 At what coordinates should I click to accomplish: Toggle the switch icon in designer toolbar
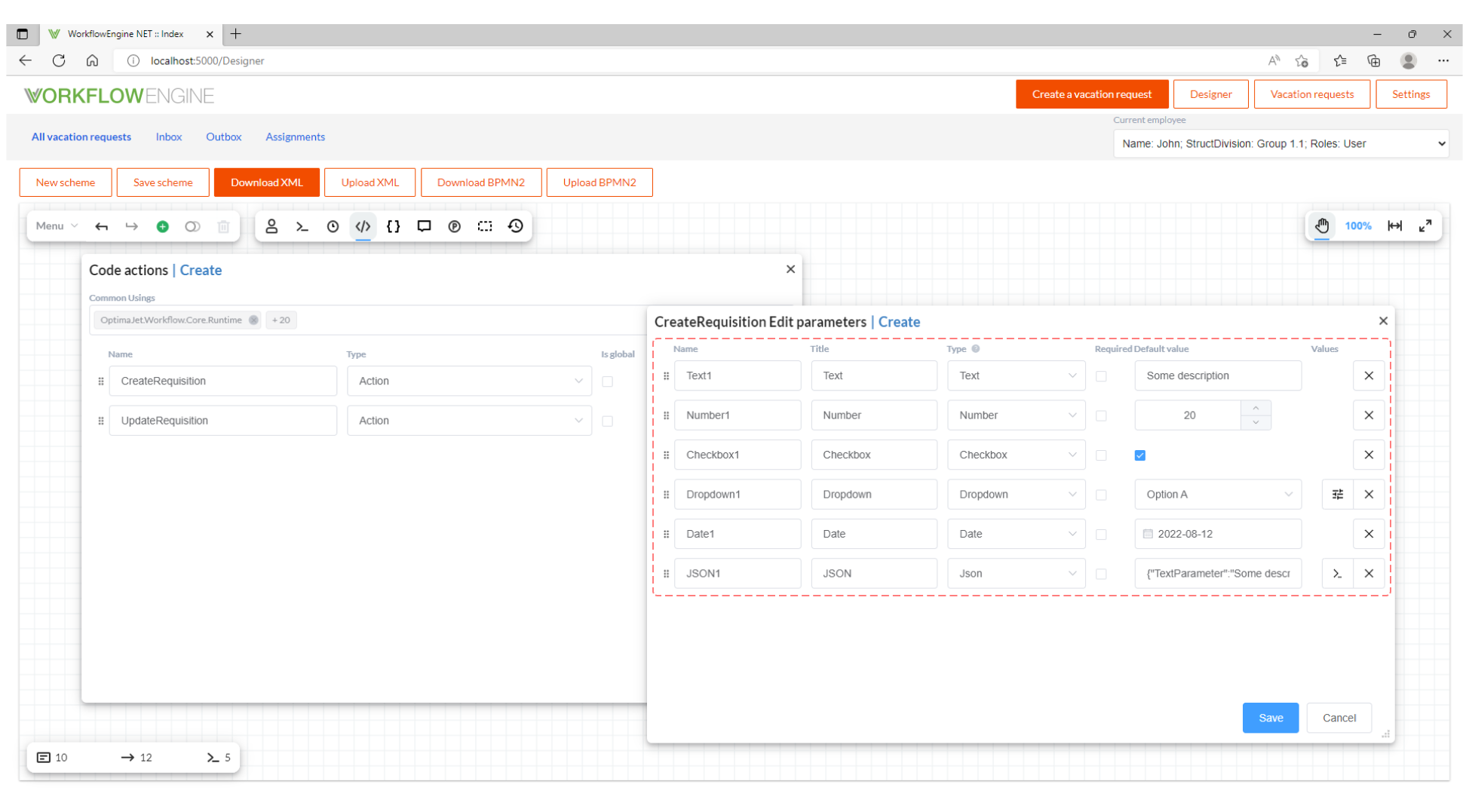[192, 226]
